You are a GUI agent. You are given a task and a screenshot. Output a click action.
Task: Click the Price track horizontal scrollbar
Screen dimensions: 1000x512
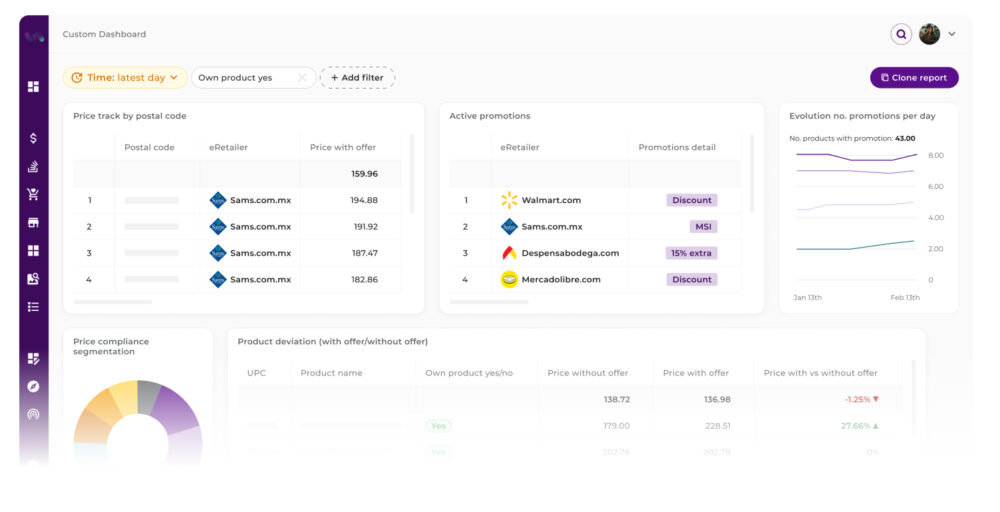point(112,302)
